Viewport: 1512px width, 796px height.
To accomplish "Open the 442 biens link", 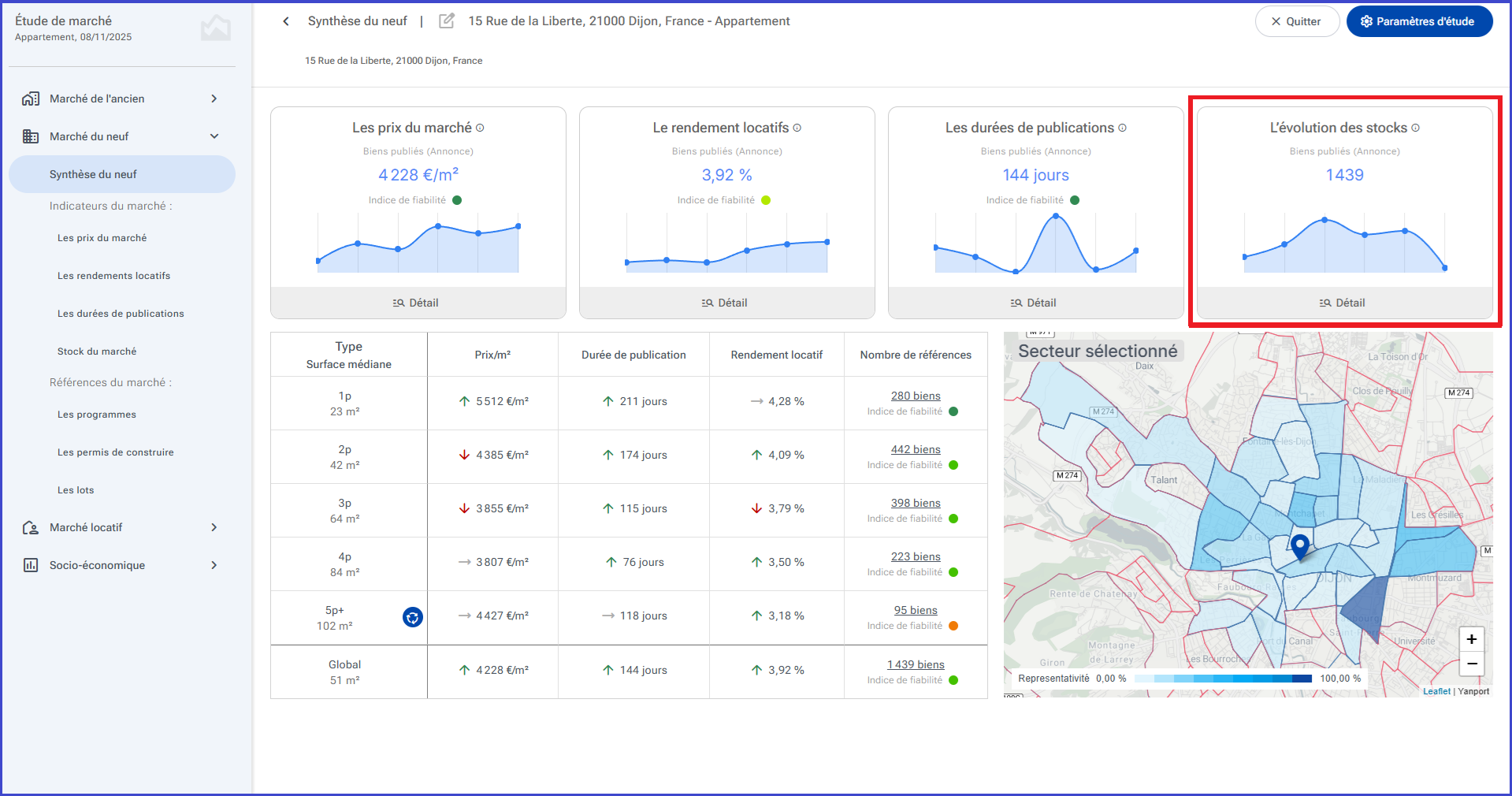I will [x=916, y=449].
